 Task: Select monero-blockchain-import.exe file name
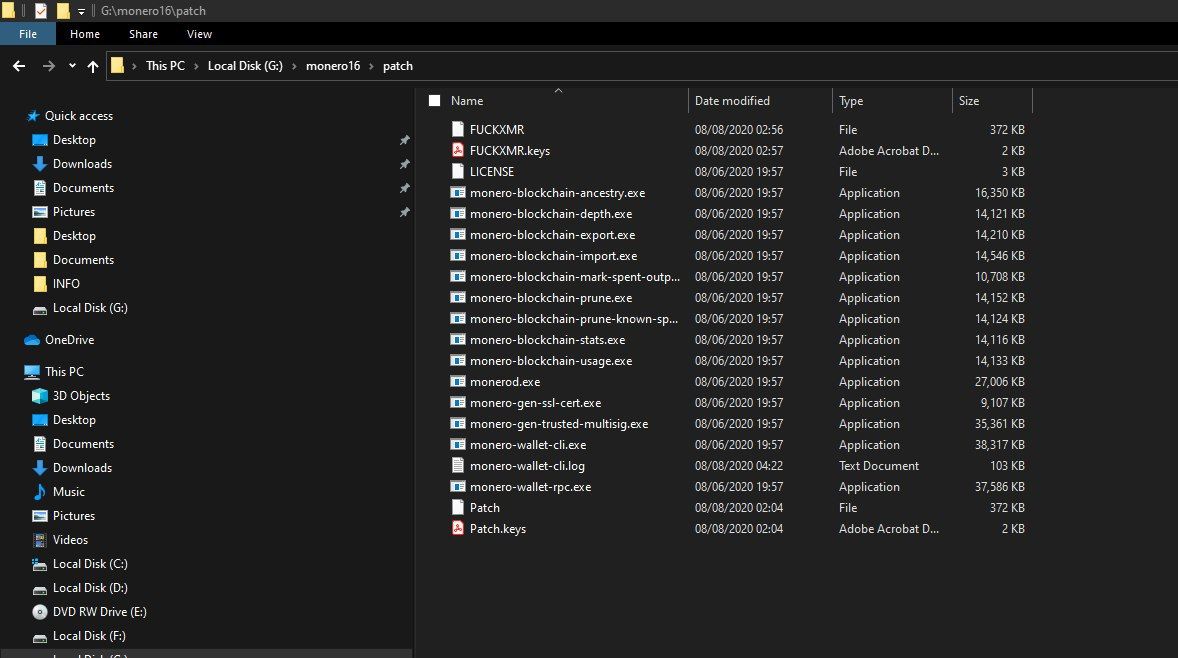point(554,256)
